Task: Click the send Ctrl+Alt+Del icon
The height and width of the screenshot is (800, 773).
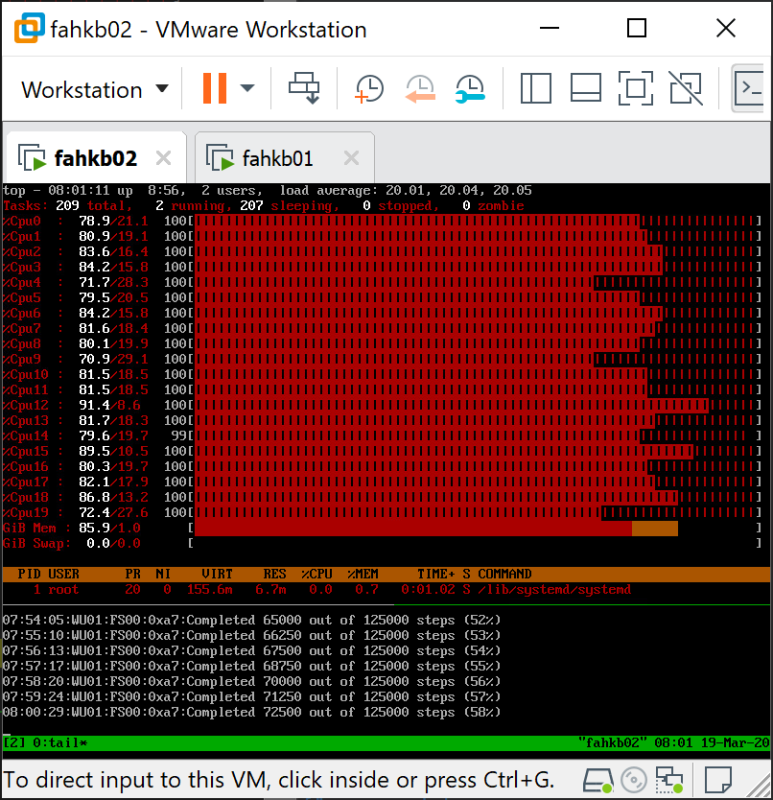Action: click(x=304, y=88)
